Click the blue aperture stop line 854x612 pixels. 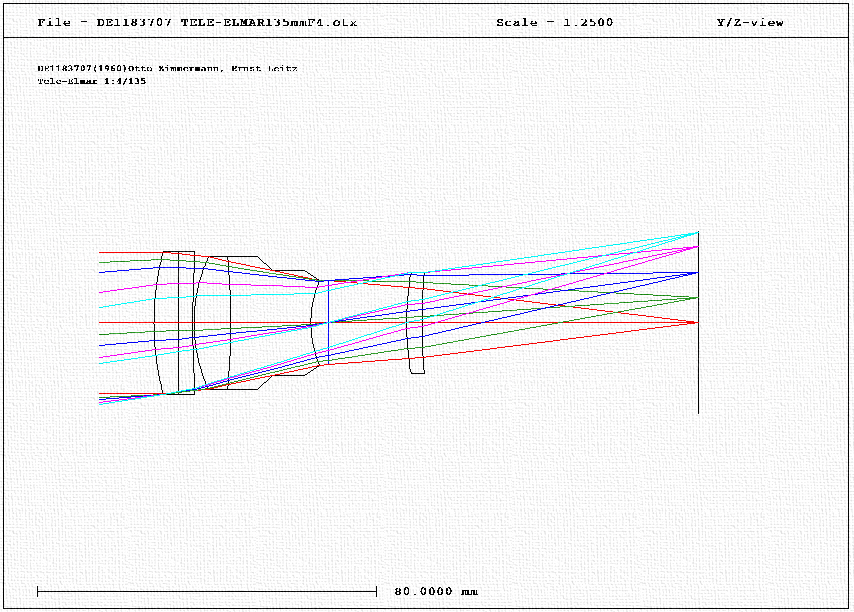pyautogui.click(x=328, y=322)
